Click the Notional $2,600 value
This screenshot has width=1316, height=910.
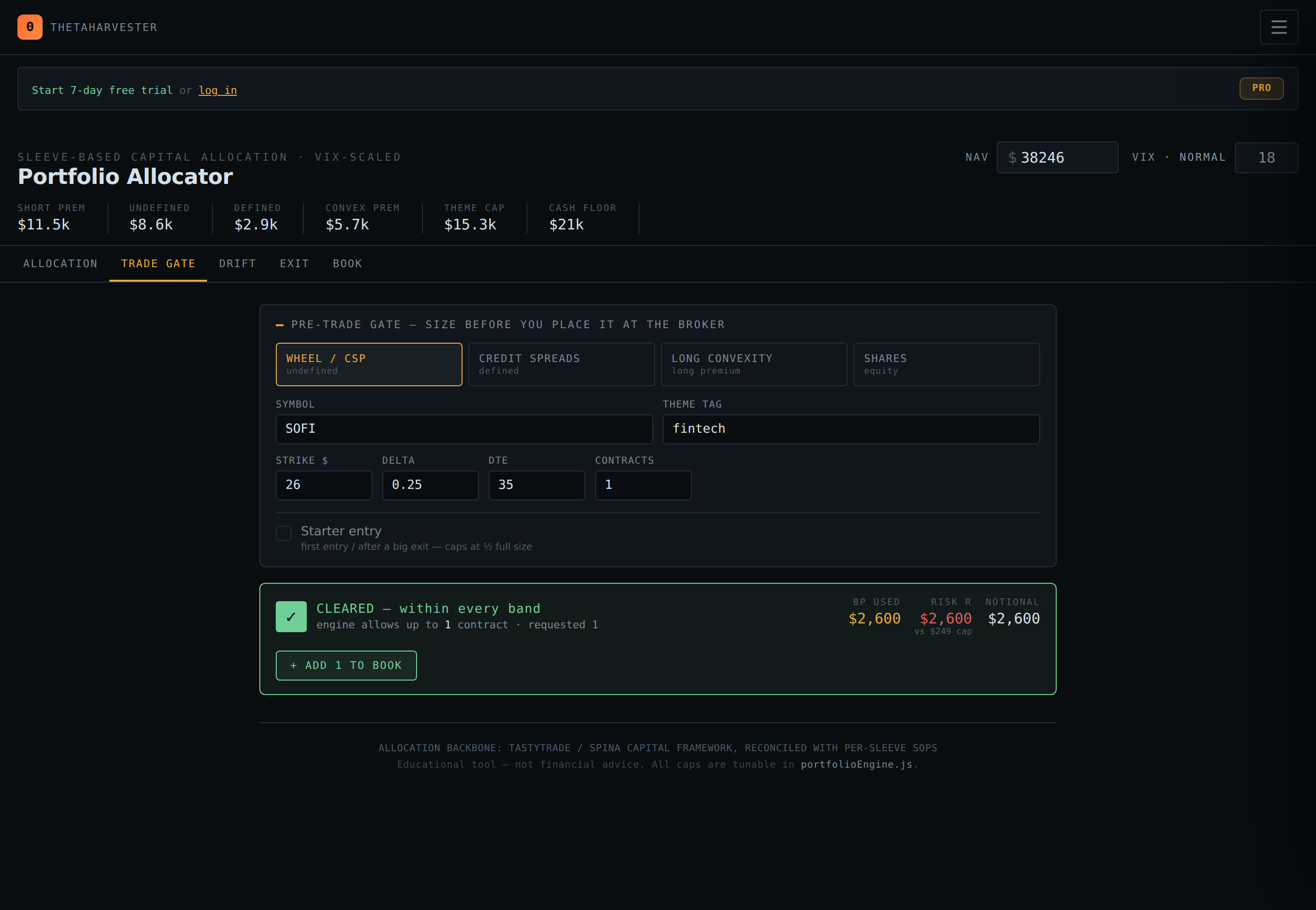(1014, 619)
